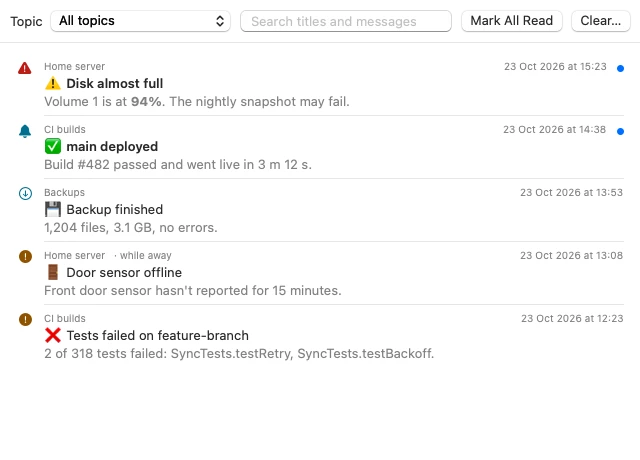Click the timestamp 23 Oct 2026 at 13:08
This screenshot has width=640, height=460.
point(571,256)
